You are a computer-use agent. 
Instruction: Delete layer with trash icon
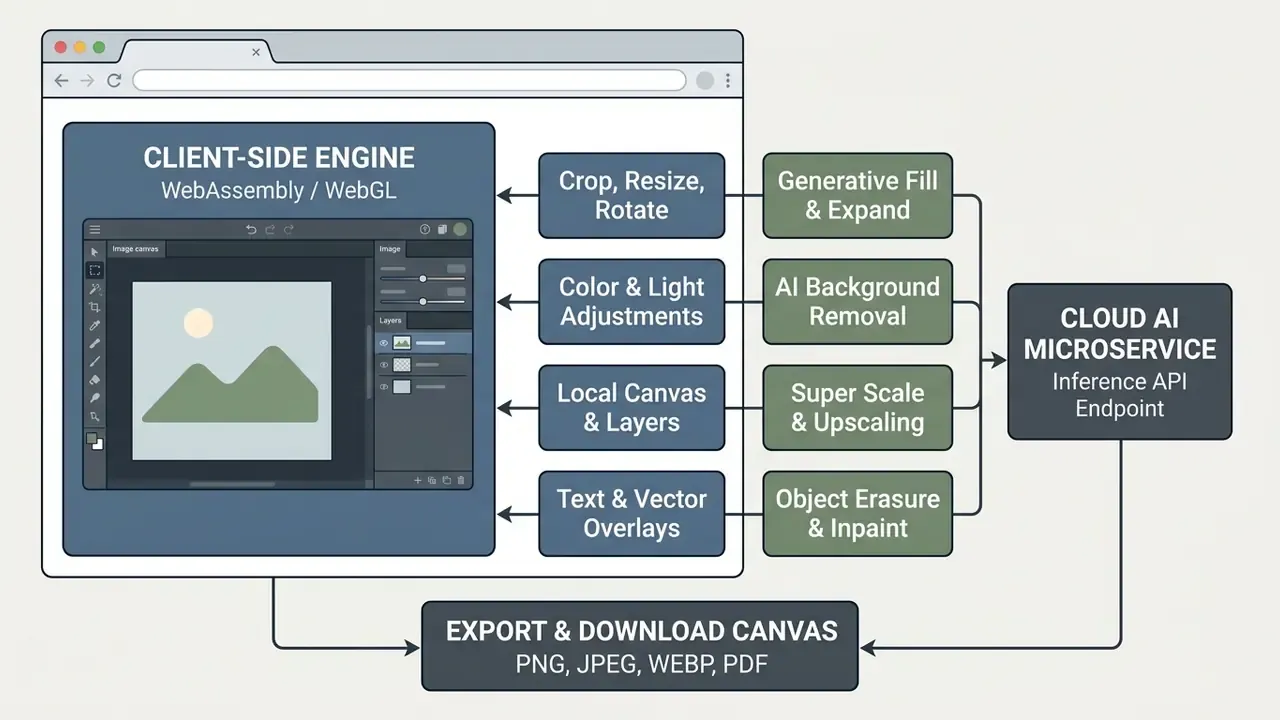(x=461, y=480)
